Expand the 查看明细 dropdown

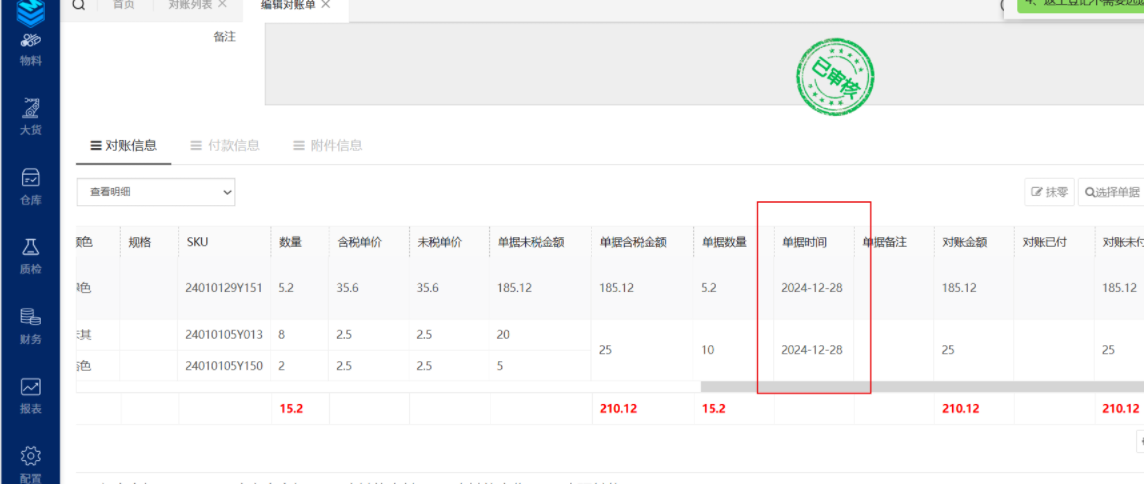click(156, 192)
